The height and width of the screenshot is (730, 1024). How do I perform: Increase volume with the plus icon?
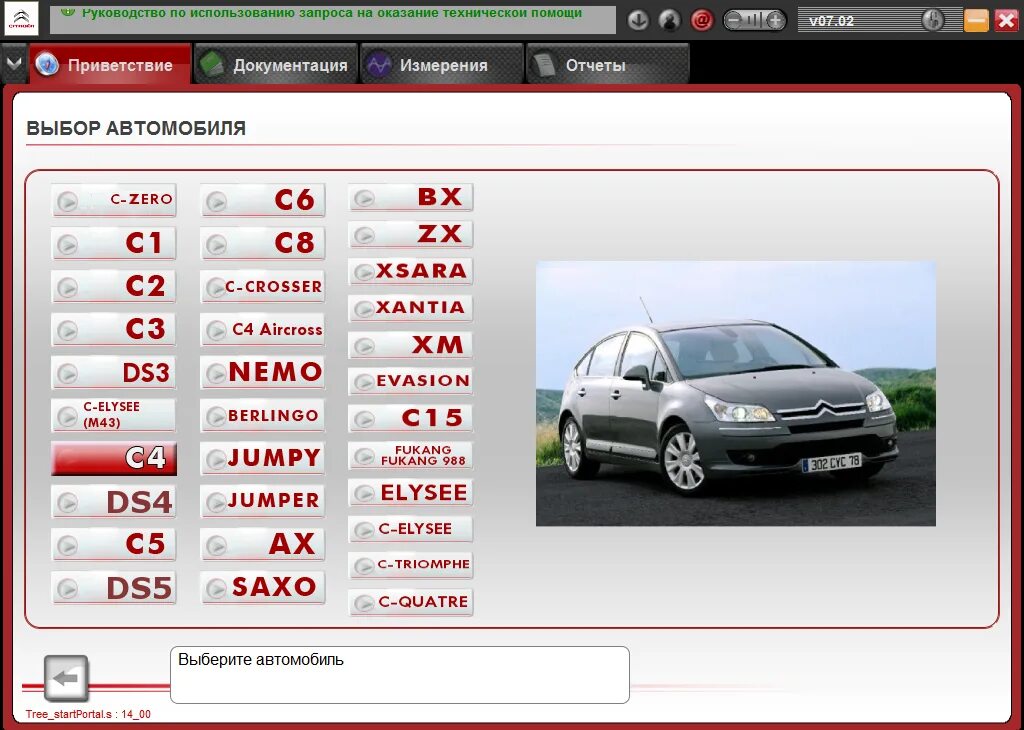775,21
